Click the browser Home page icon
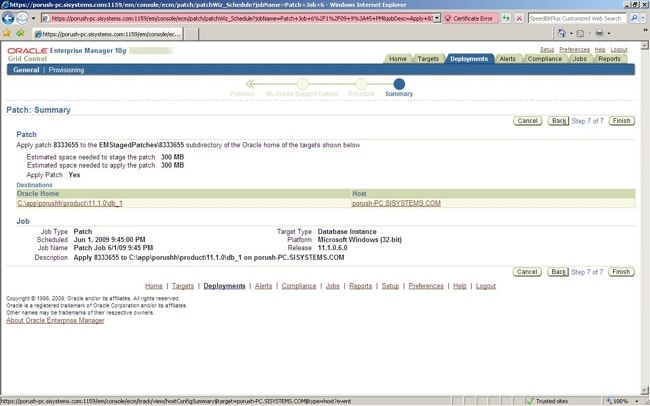Viewport: 650px width, 406px height. (x=562, y=33)
